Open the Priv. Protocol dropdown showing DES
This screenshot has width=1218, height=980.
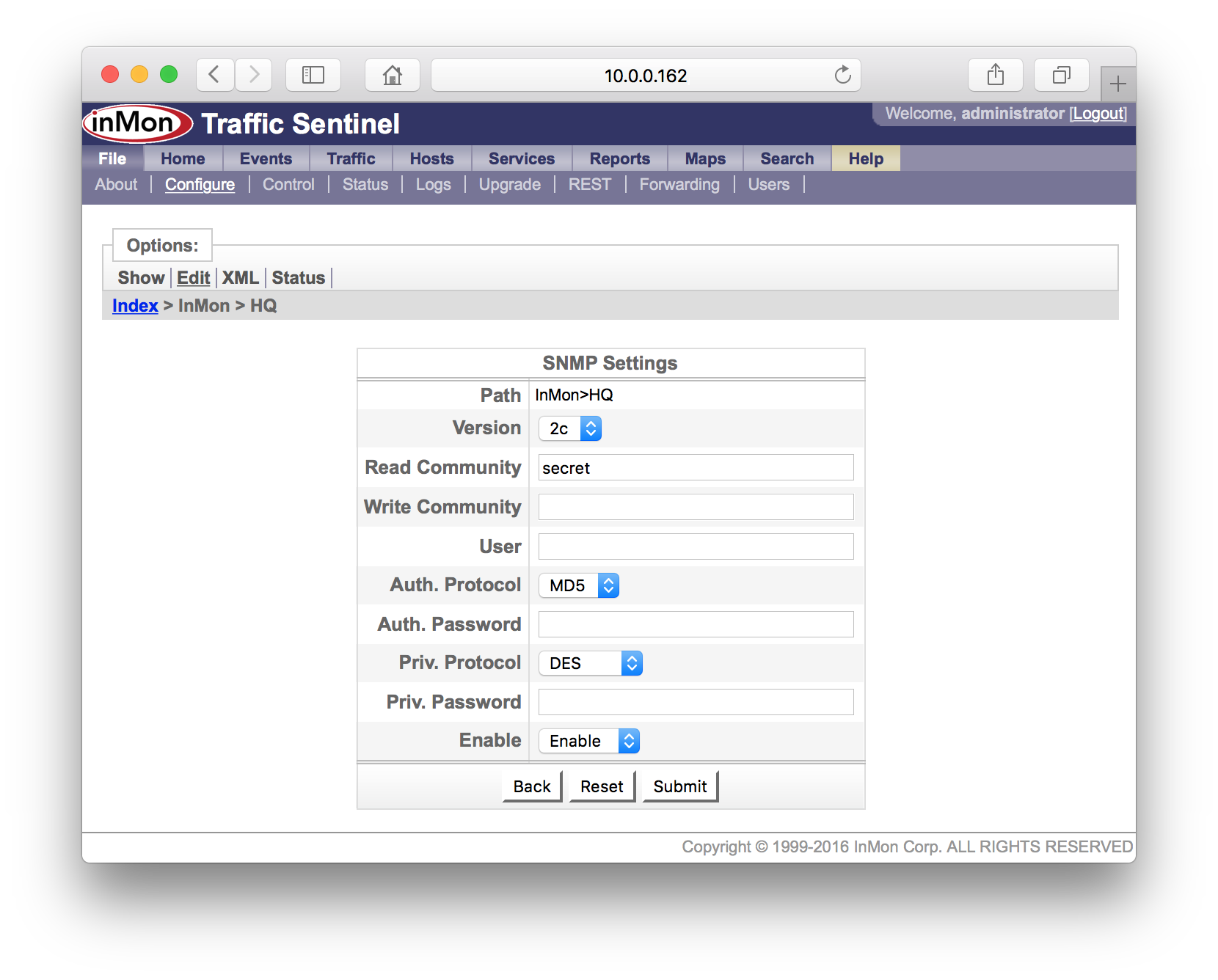click(x=591, y=663)
